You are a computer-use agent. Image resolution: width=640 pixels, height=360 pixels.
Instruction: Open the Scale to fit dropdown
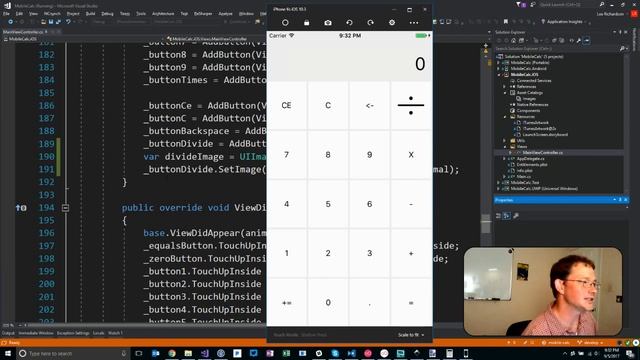411,335
